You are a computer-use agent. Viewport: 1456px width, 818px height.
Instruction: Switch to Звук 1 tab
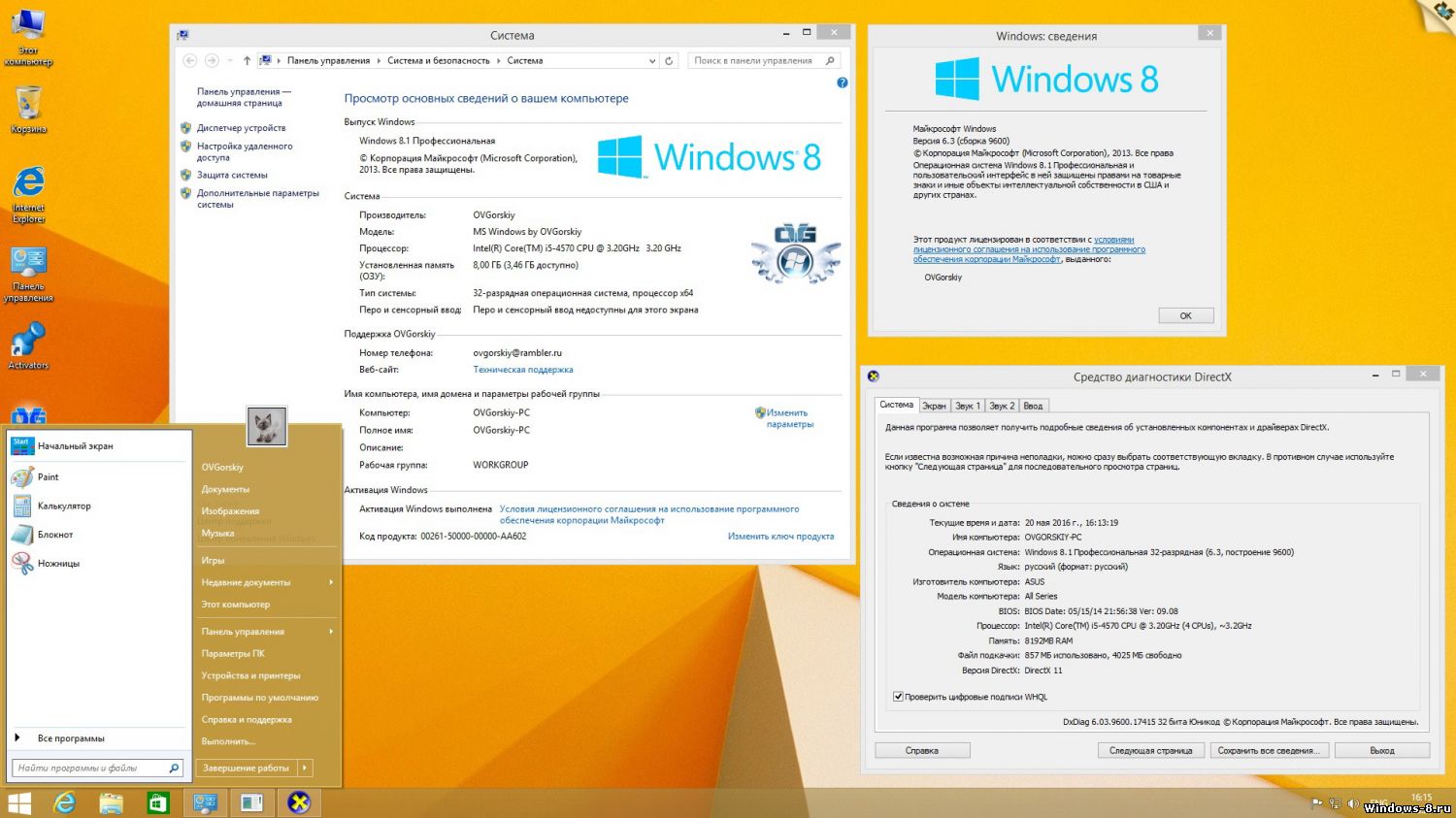(x=968, y=406)
